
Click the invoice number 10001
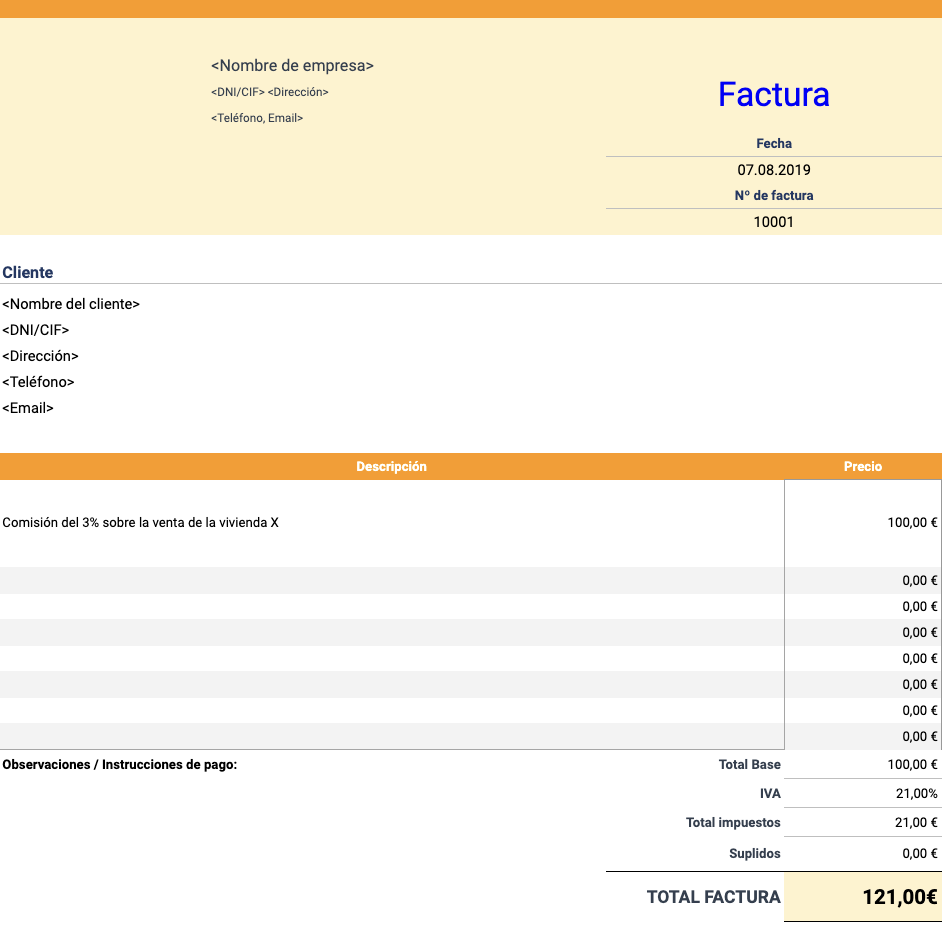coord(773,221)
